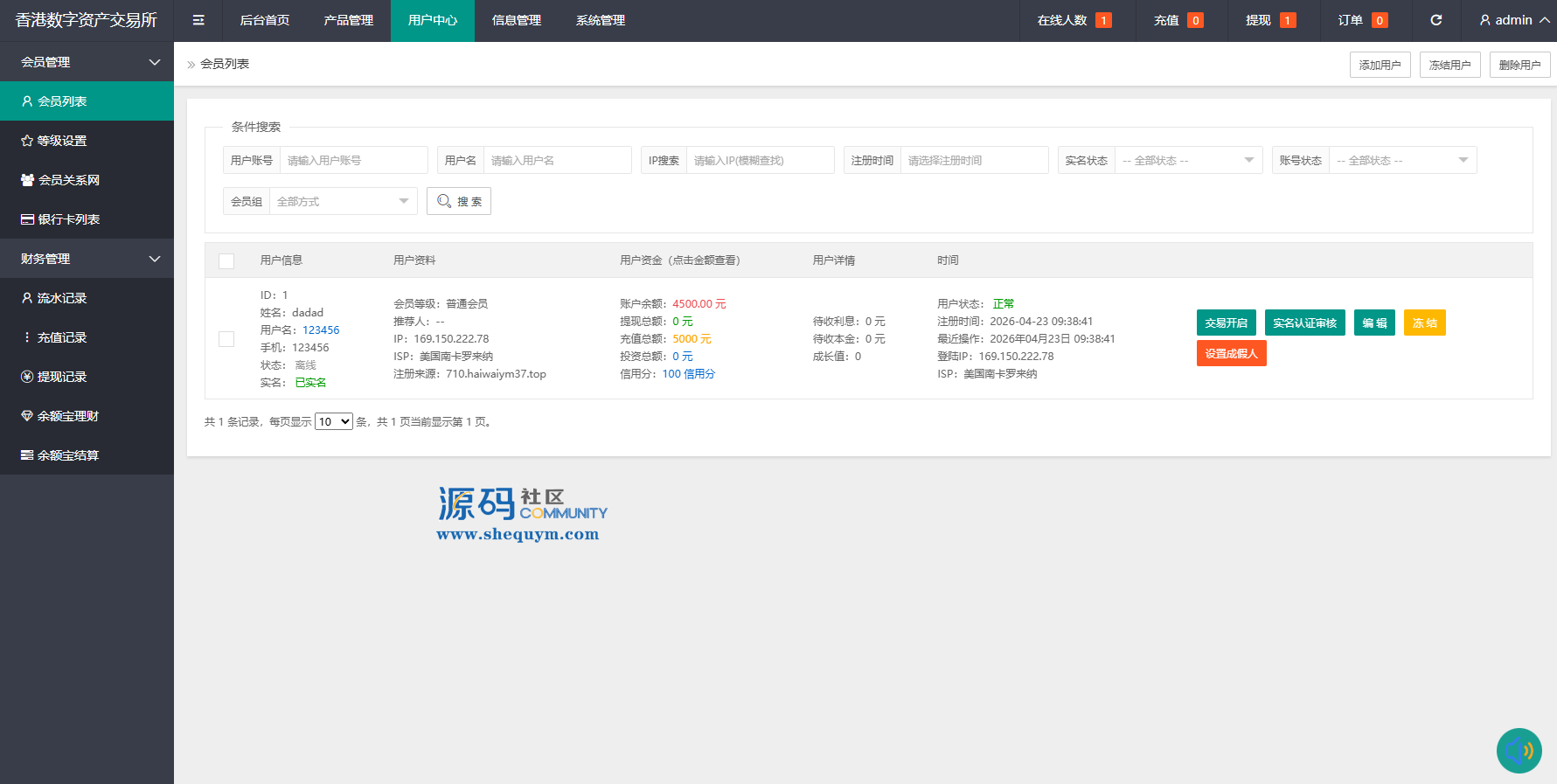Open the per-page records count selector

coord(333,422)
